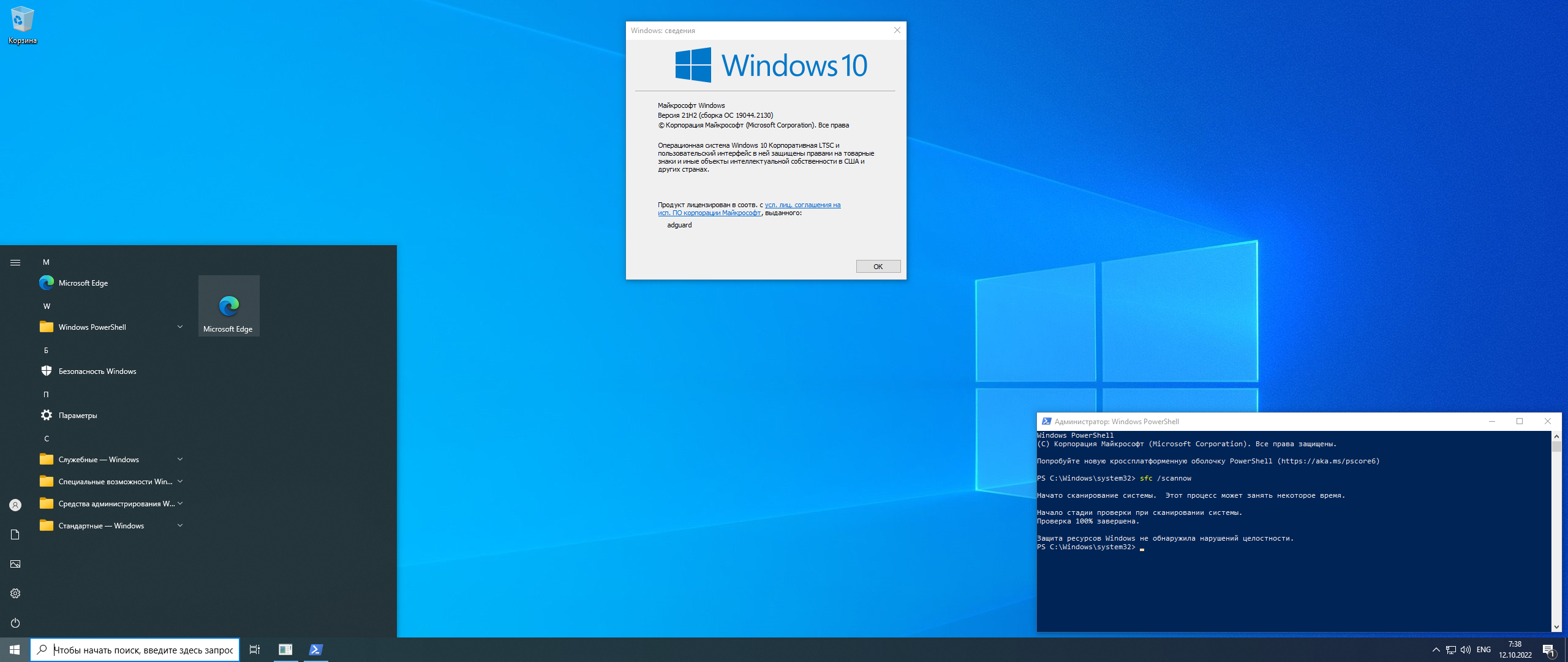Click the Windows Start button on taskbar
The width and height of the screenshot is (1568, 662).
(x=15, y=650)
